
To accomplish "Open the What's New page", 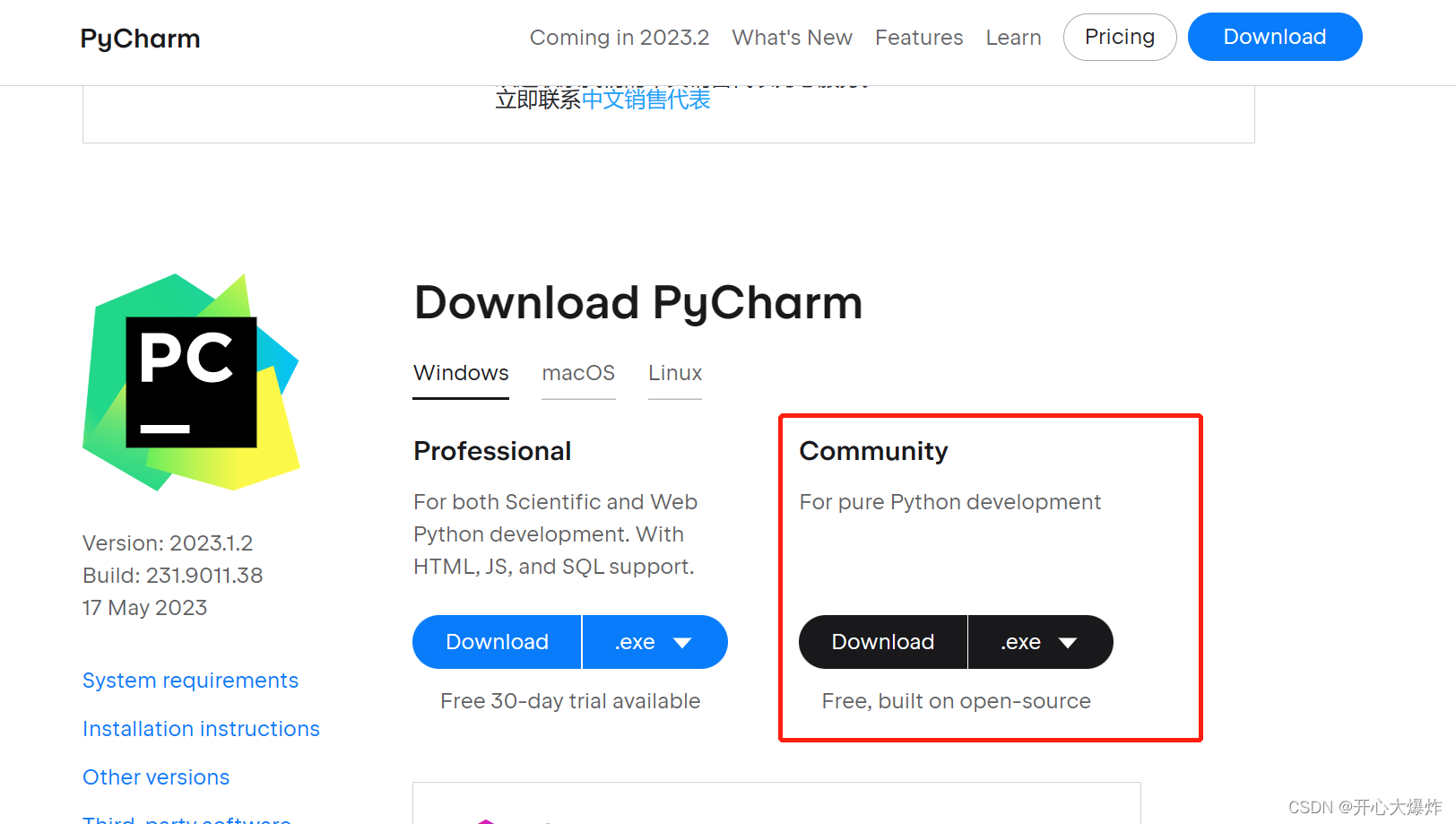I will coord(792,38).
